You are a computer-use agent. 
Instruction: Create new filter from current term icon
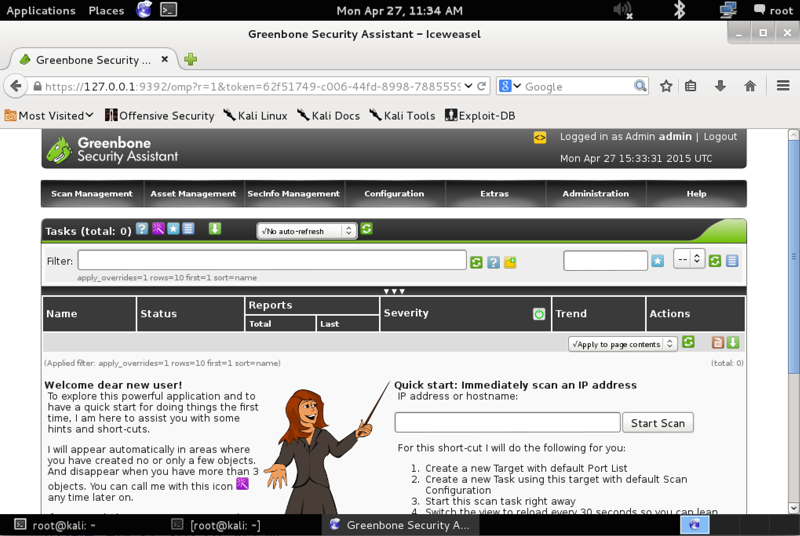click(x=510, y=262)
